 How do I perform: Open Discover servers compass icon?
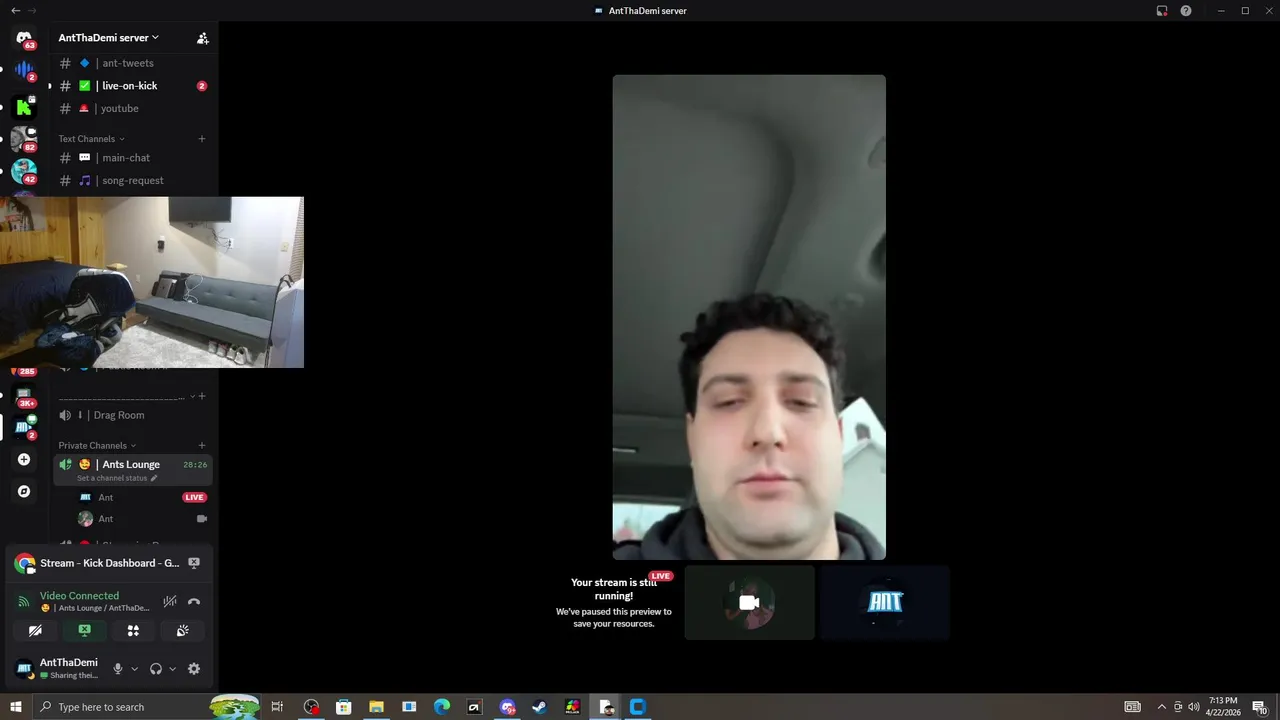24,491
